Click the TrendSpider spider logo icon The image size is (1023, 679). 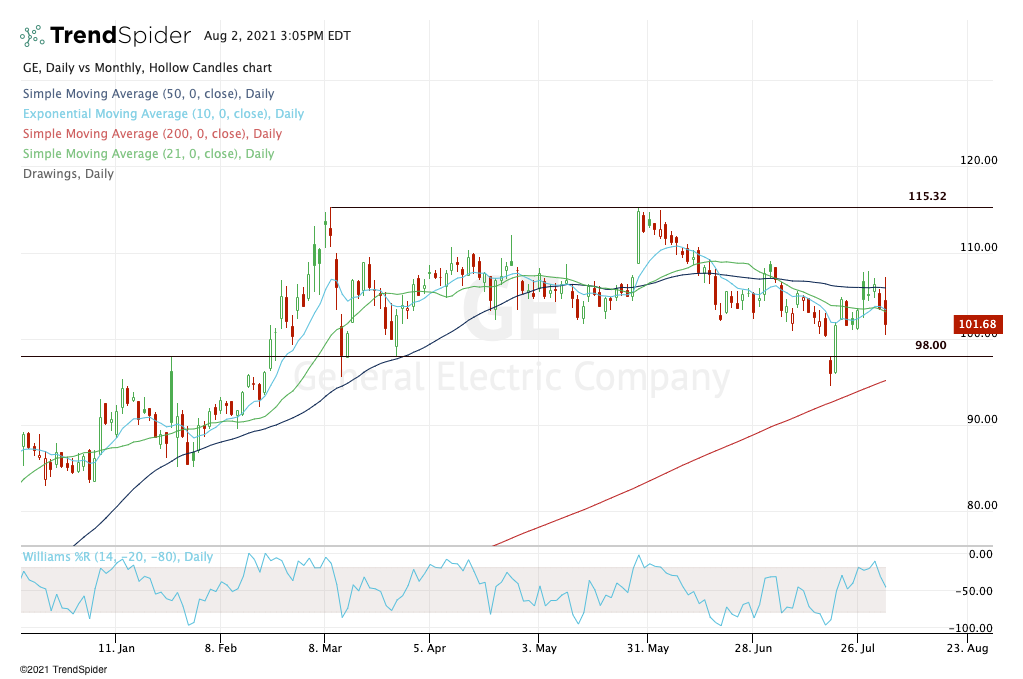click(x=32, y=36)
